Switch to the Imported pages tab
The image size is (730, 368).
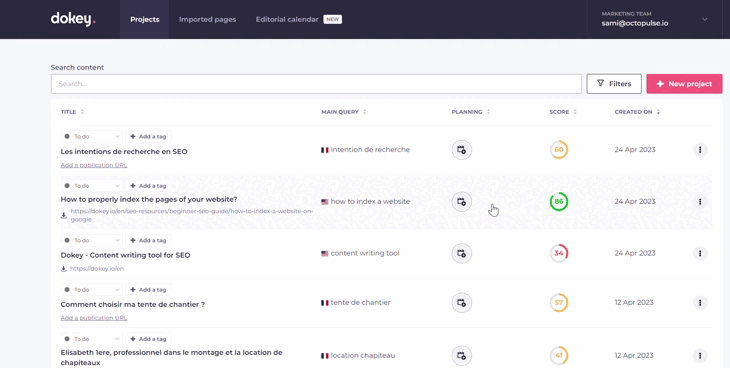208,20
